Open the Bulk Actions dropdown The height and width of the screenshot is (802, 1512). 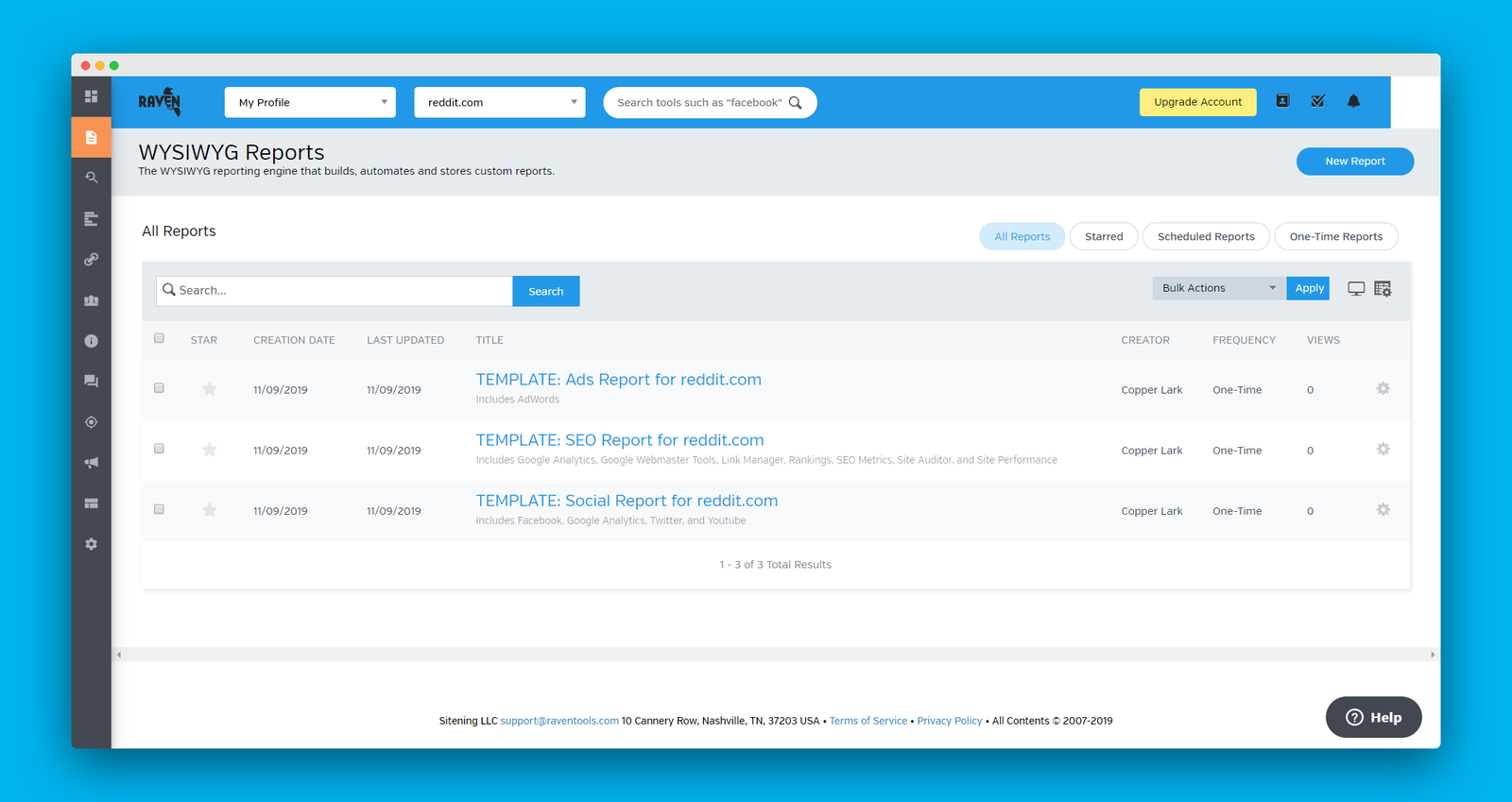click(x=1219, y=288)
